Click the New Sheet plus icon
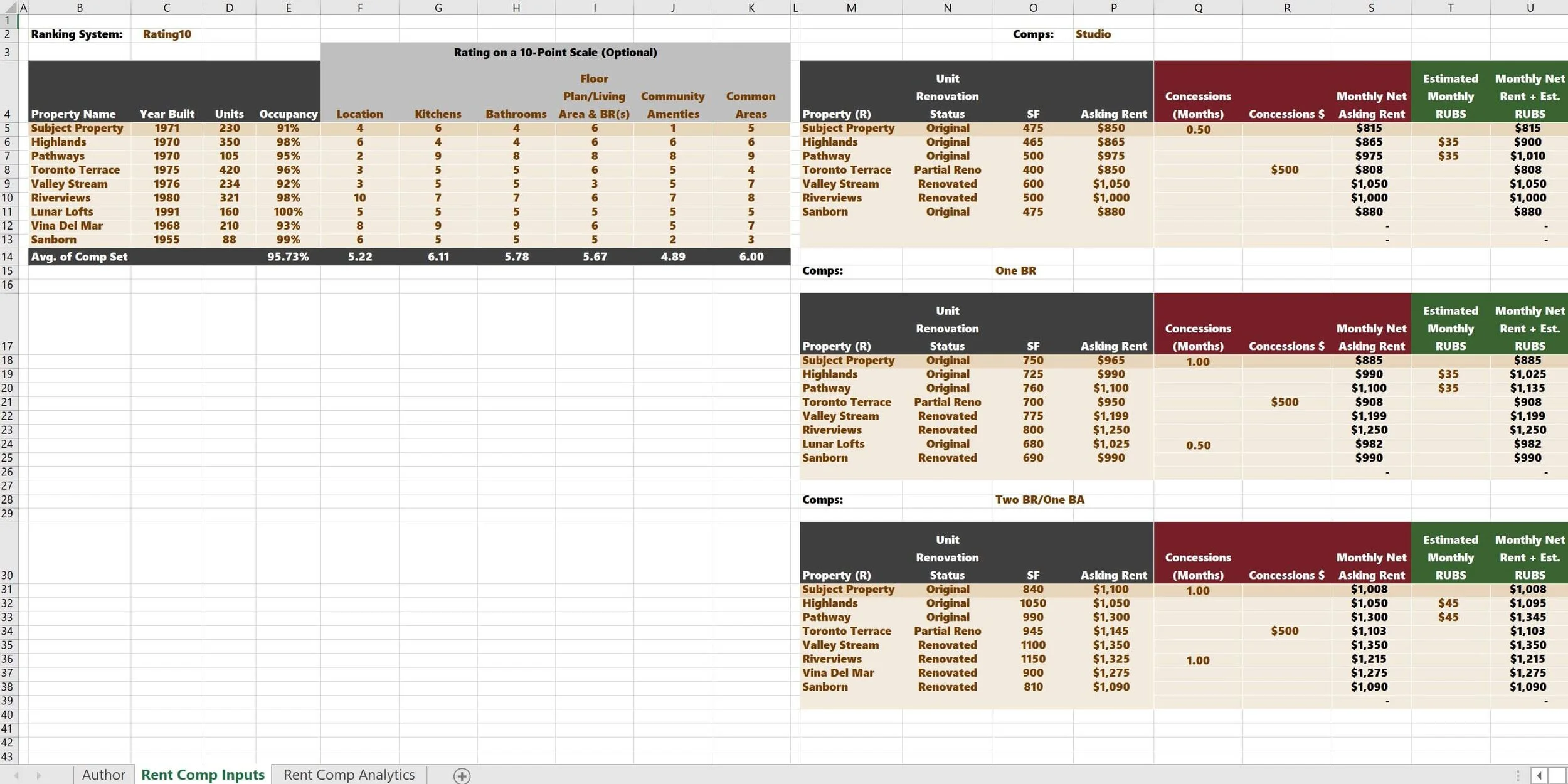 tap(462, 775)
